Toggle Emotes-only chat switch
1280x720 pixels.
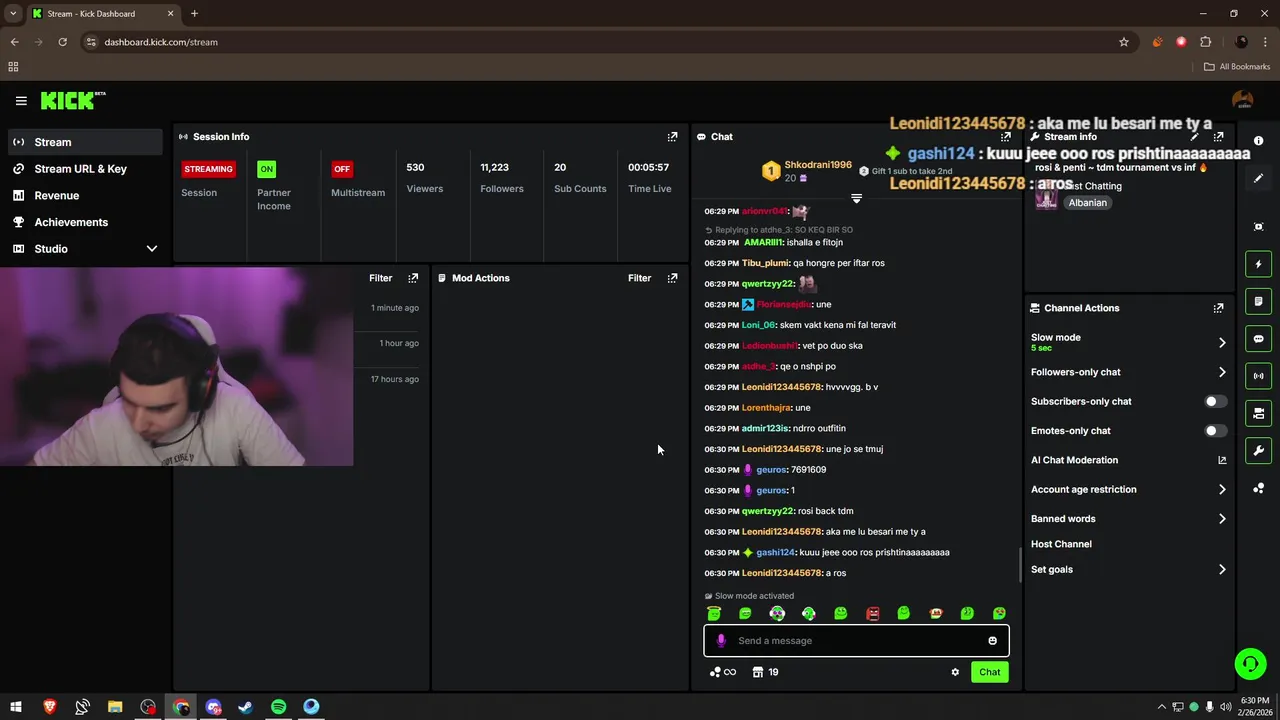pyautogui.click(x=1215, y=431)
